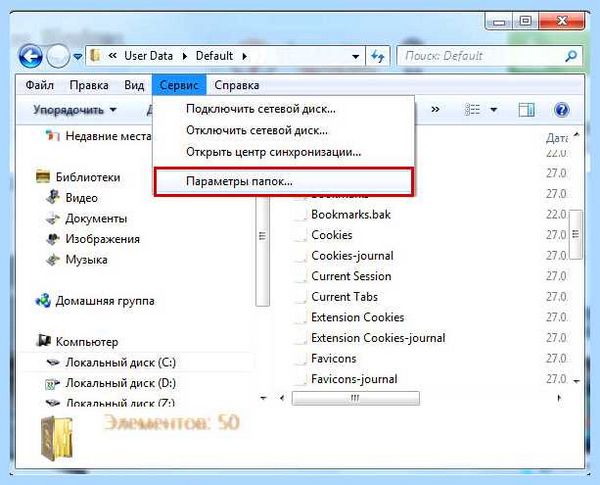The width and height of the screenshot is (600, 485).
Task: Select Локальный диск (D:)
Action: (121, 383)
